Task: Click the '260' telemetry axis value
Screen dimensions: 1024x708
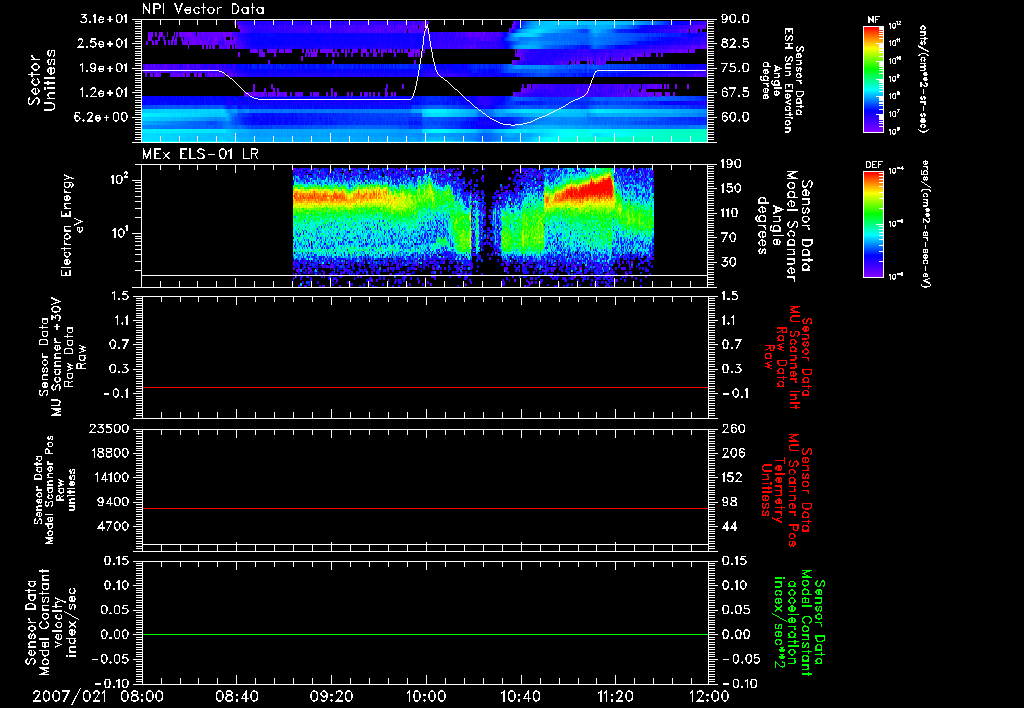Action: (x=733, y=428)
